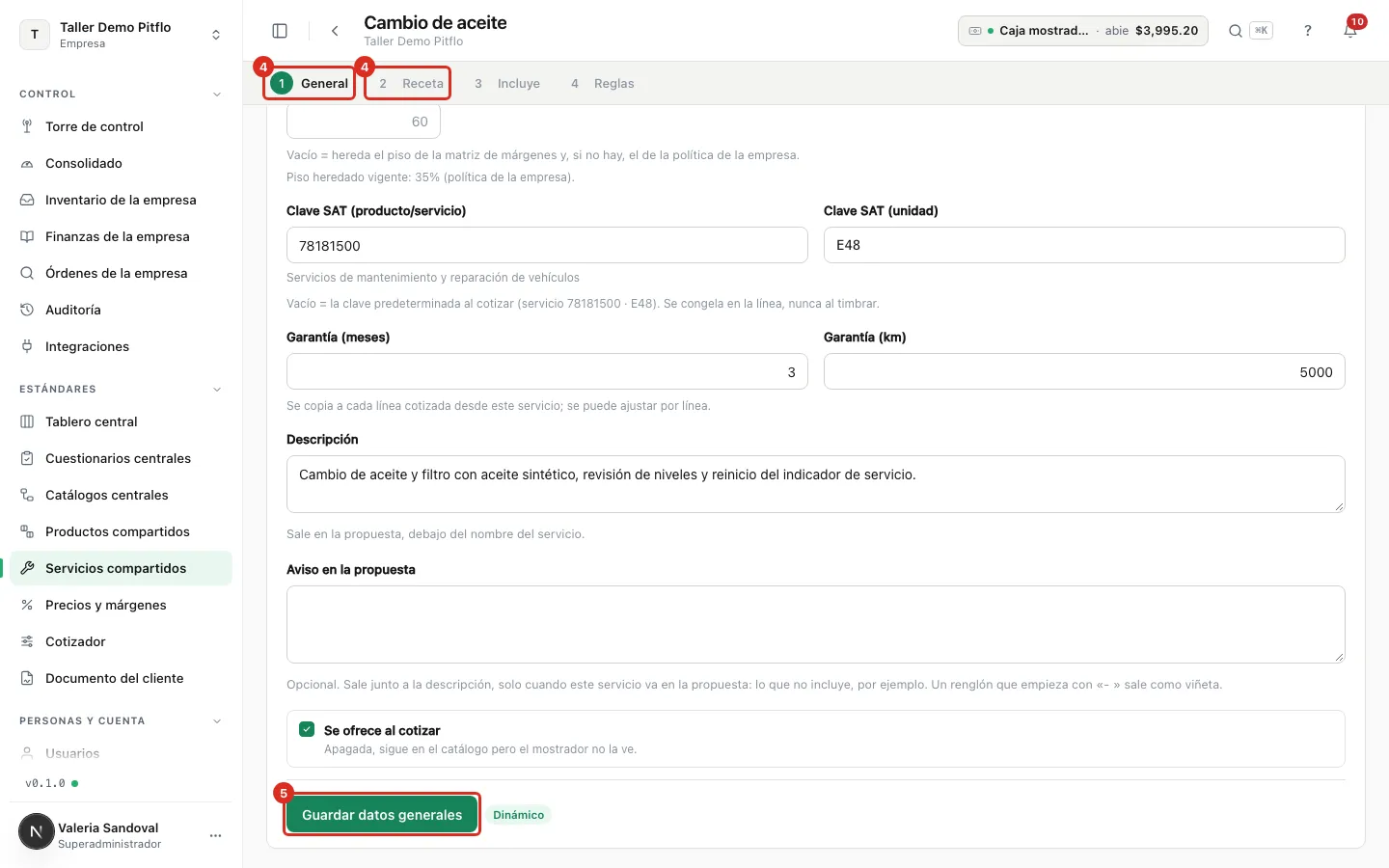The height and width of the screenshot is (868, 1389).
Task: Switch to the Reglas step tab
Action: [x=603, y=84]
